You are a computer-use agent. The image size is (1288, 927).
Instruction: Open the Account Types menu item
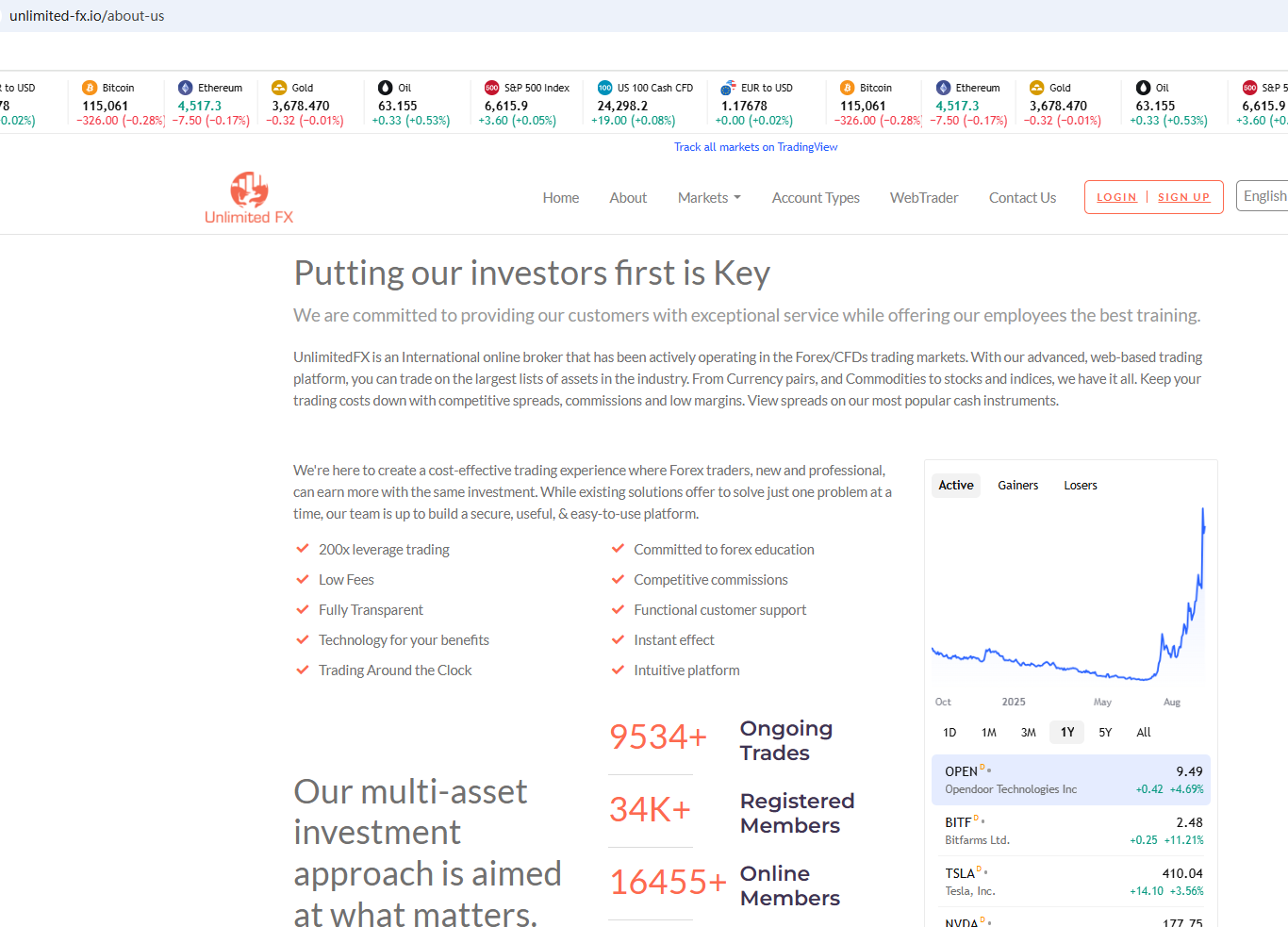point(816,198)
